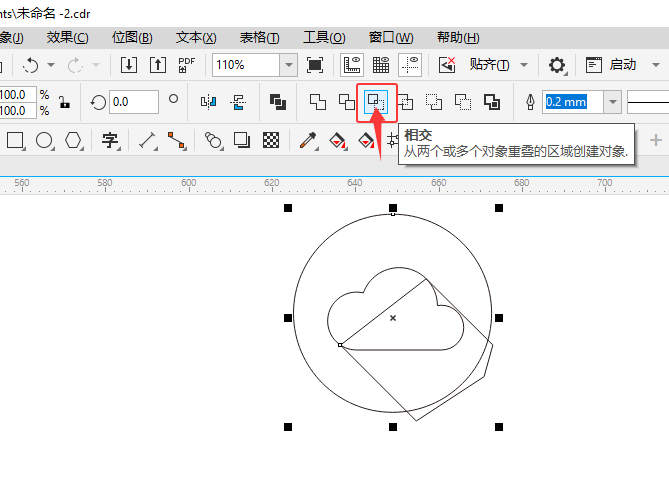The image size is (669, 504).
Task: Click the center X marker of selection
Action: coord(393,318)
